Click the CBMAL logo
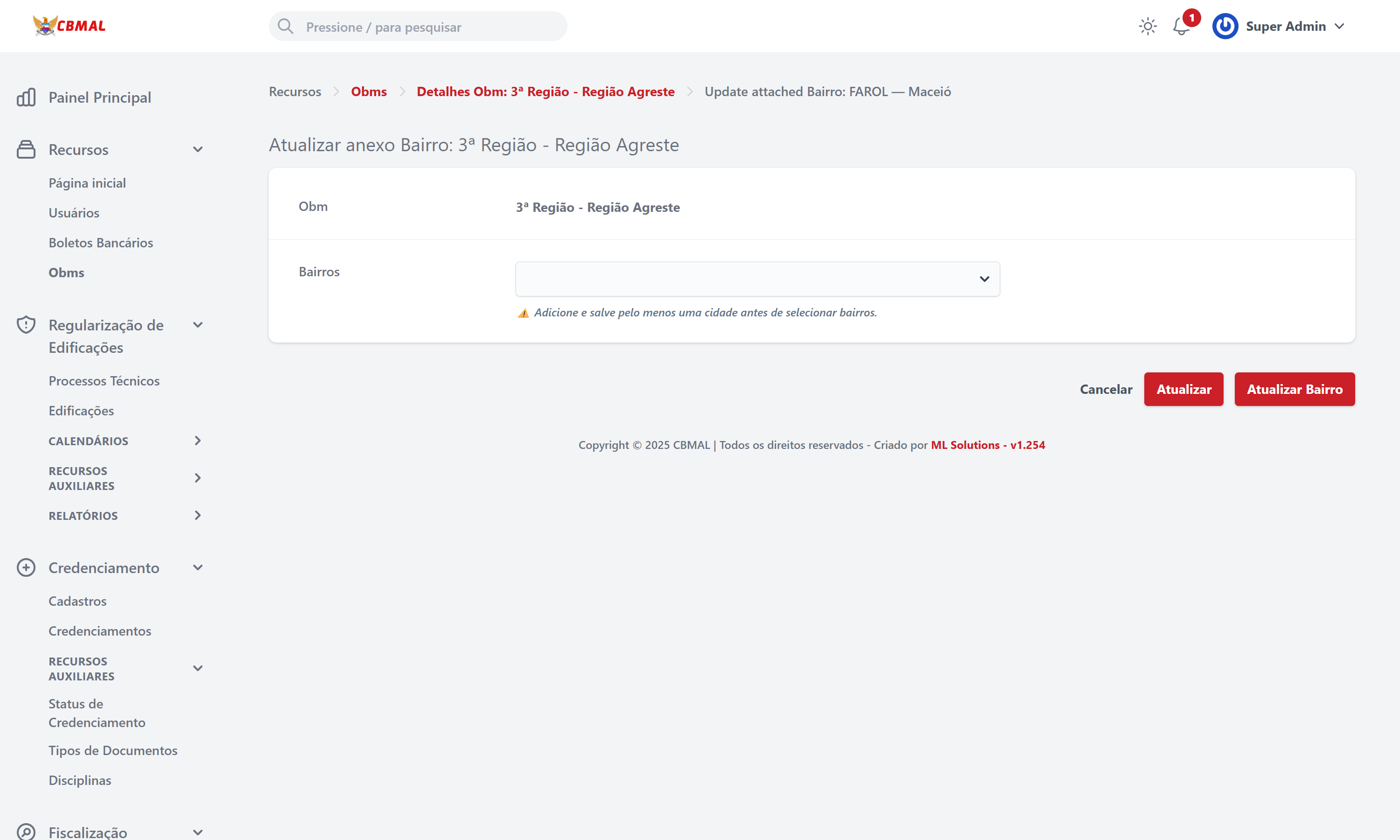 (x=69, y=26)
